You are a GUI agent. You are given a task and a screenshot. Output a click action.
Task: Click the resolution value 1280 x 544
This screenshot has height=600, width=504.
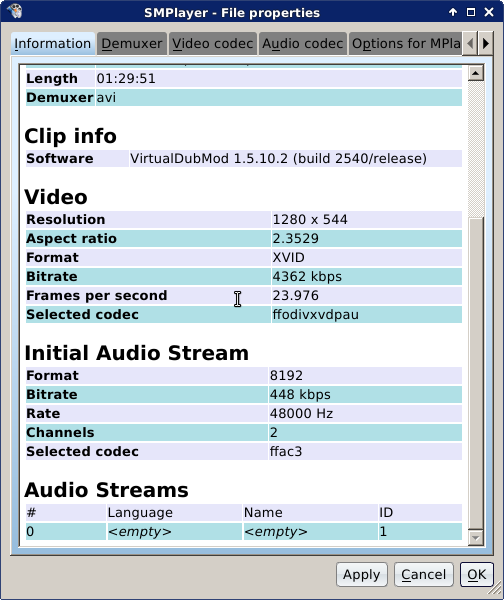tap(310, 220)
